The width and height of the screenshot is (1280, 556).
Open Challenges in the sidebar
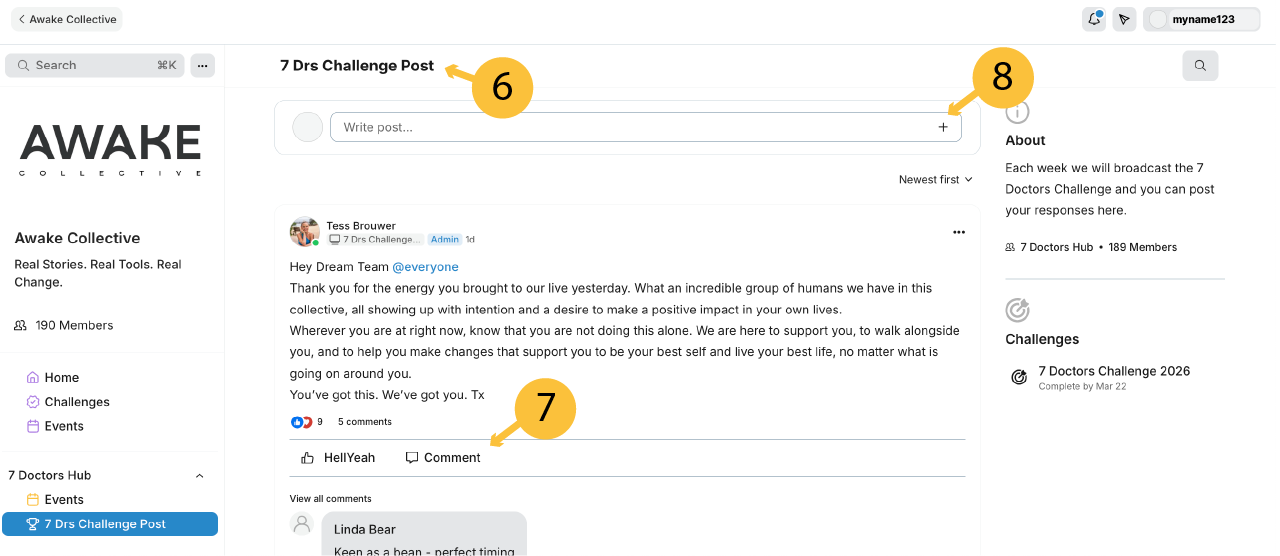click(77, 402)
